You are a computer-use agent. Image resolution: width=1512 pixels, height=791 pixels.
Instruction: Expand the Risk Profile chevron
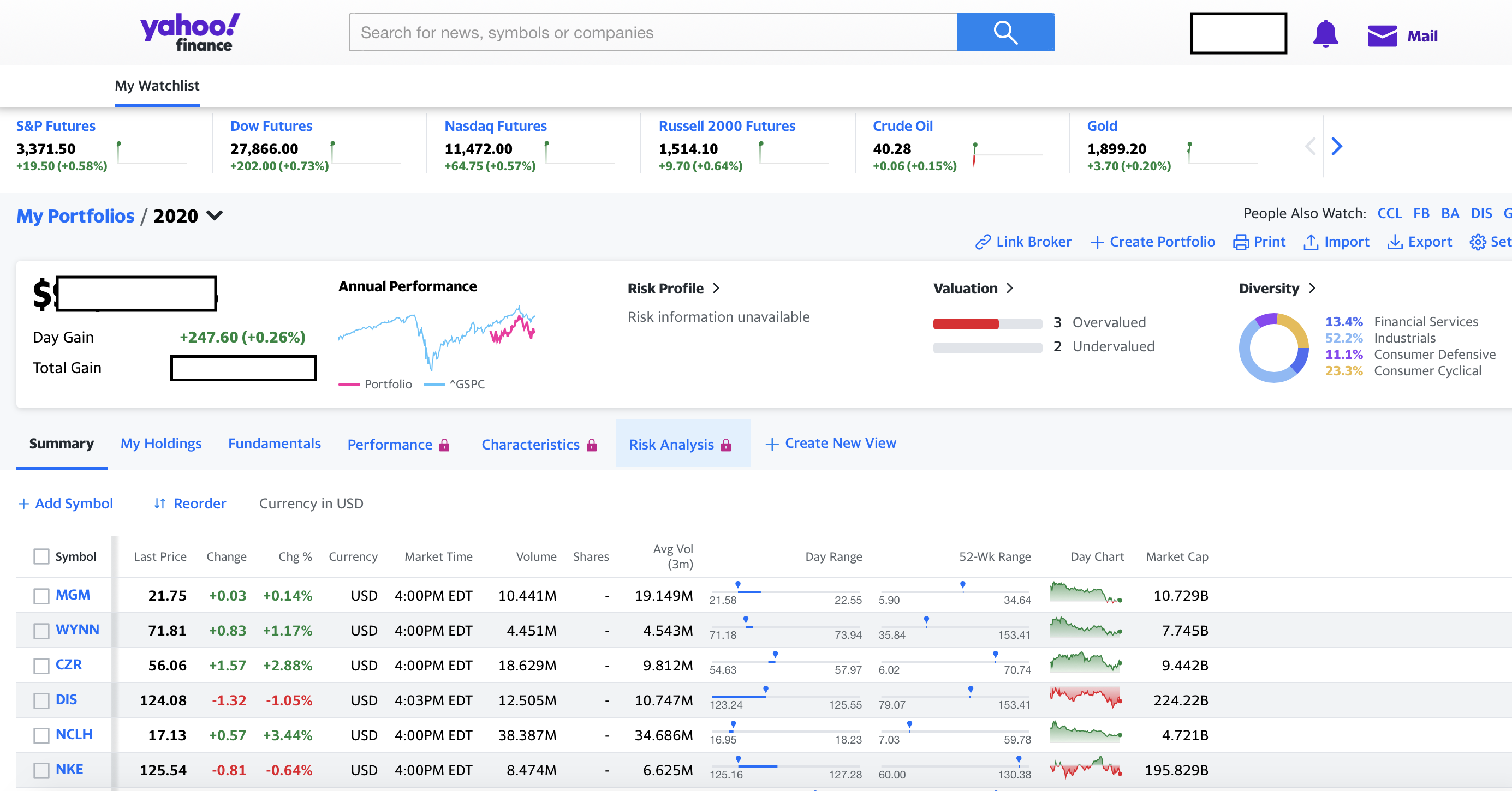(716, 288)
